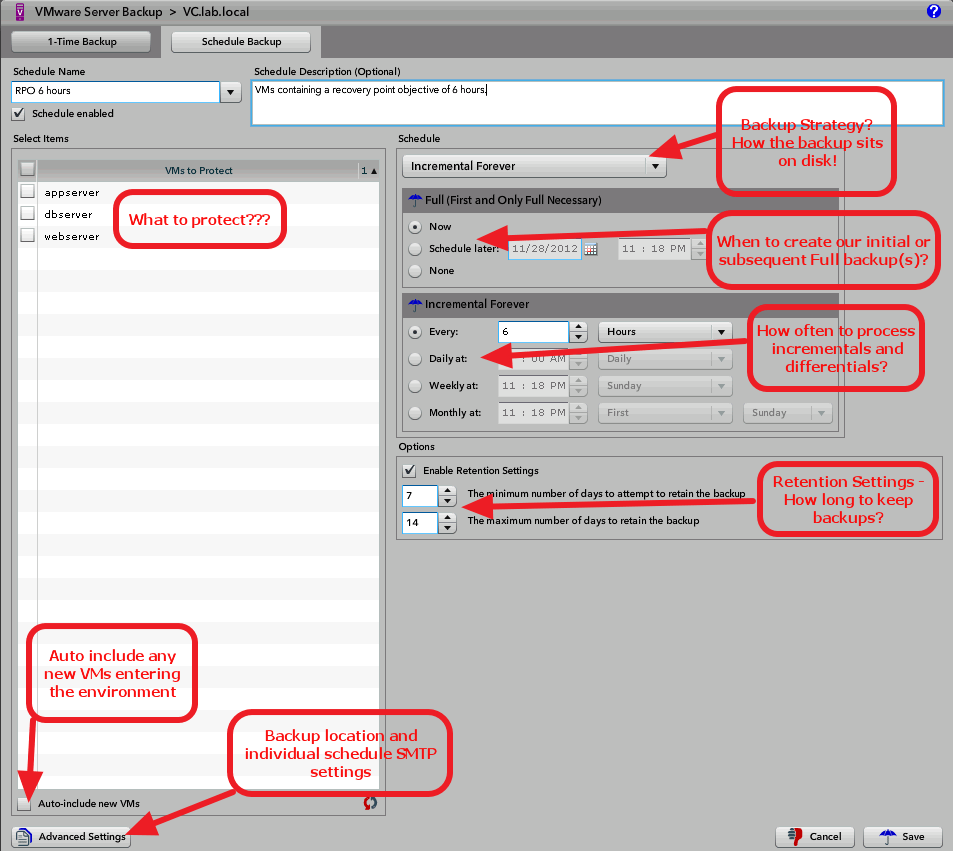
Task: Open Advanced Settings
Action: [71, 837]
